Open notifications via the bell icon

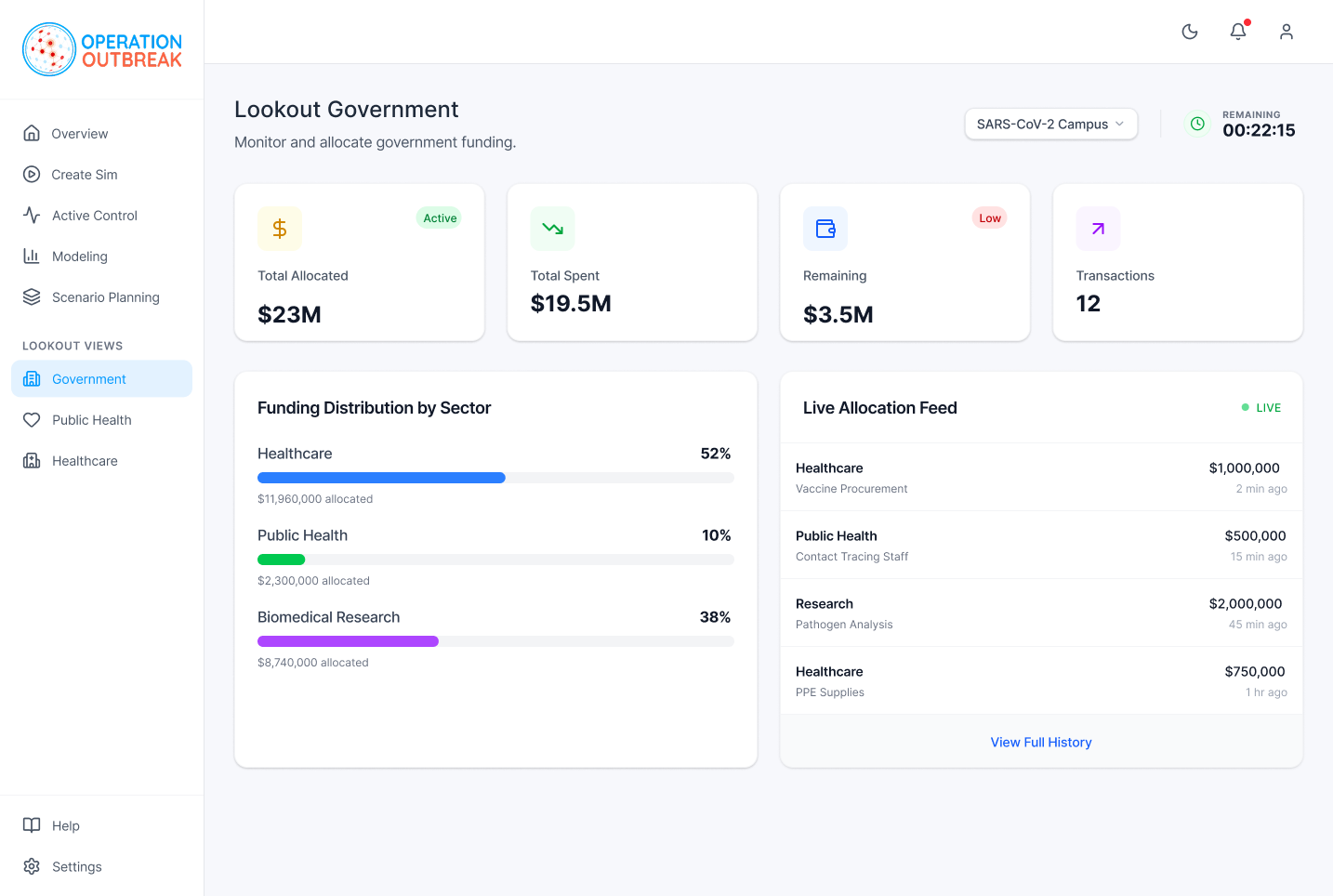click(x=1237, y=31)
